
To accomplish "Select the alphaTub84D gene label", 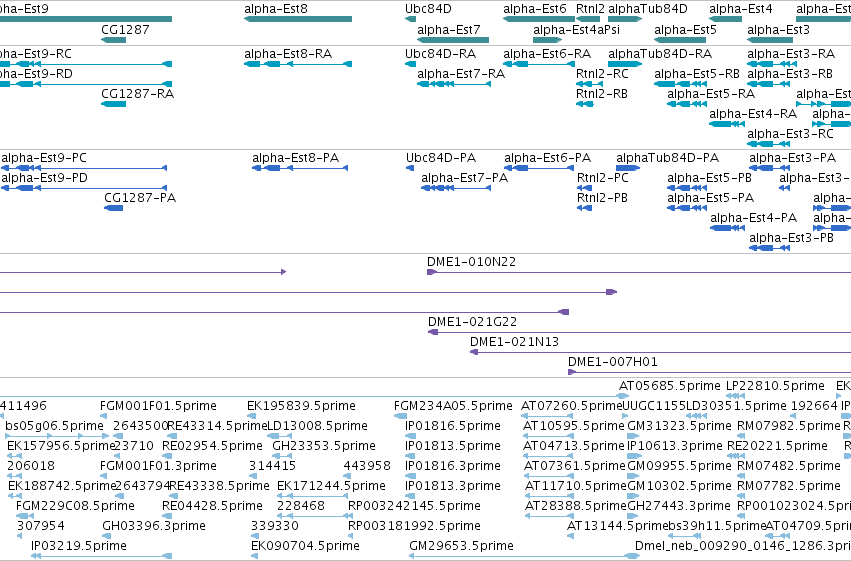I will [648, 9].
